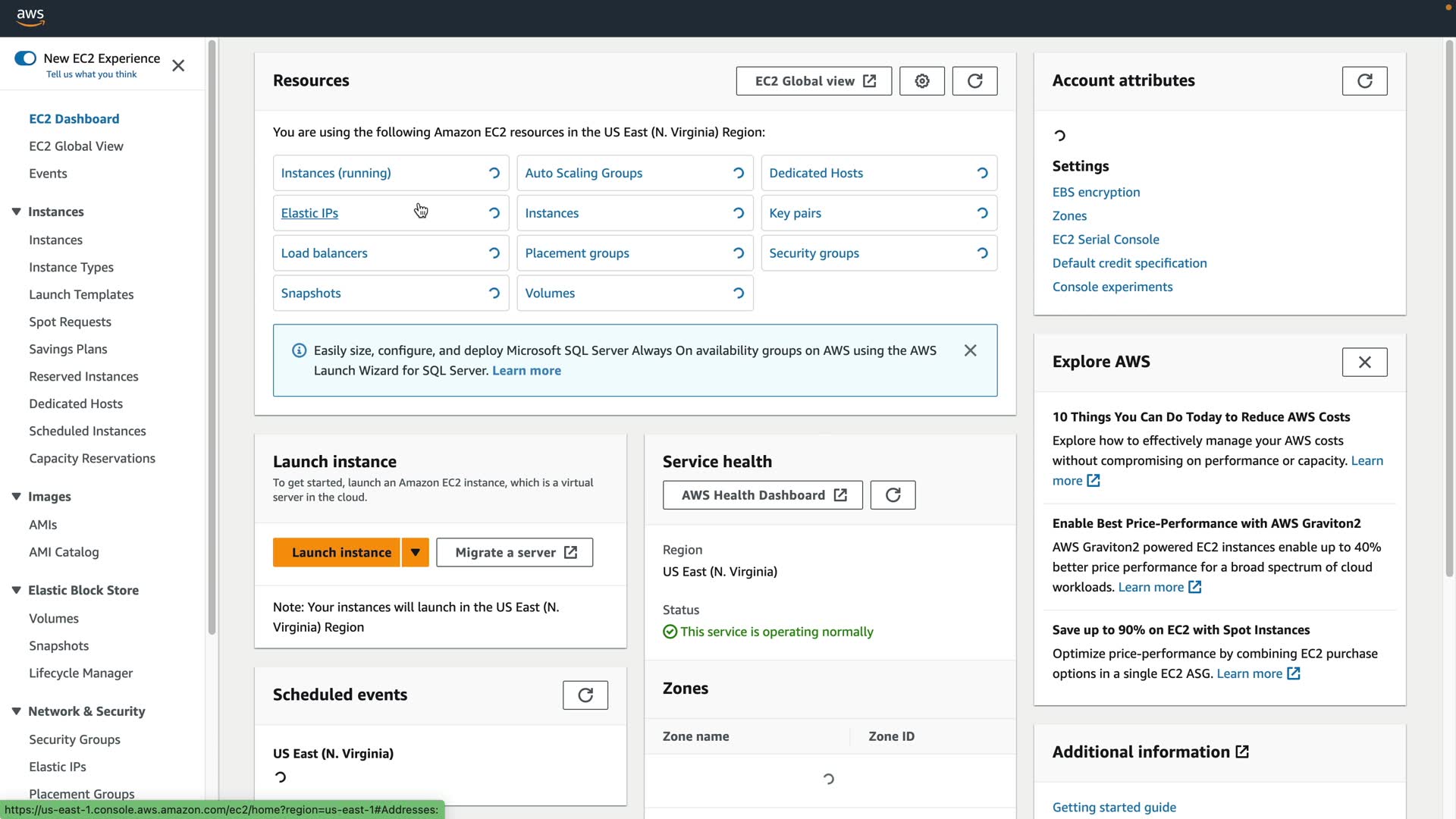
Task: Refresh Scheduled events panel
Action: (x=585, y=695)
